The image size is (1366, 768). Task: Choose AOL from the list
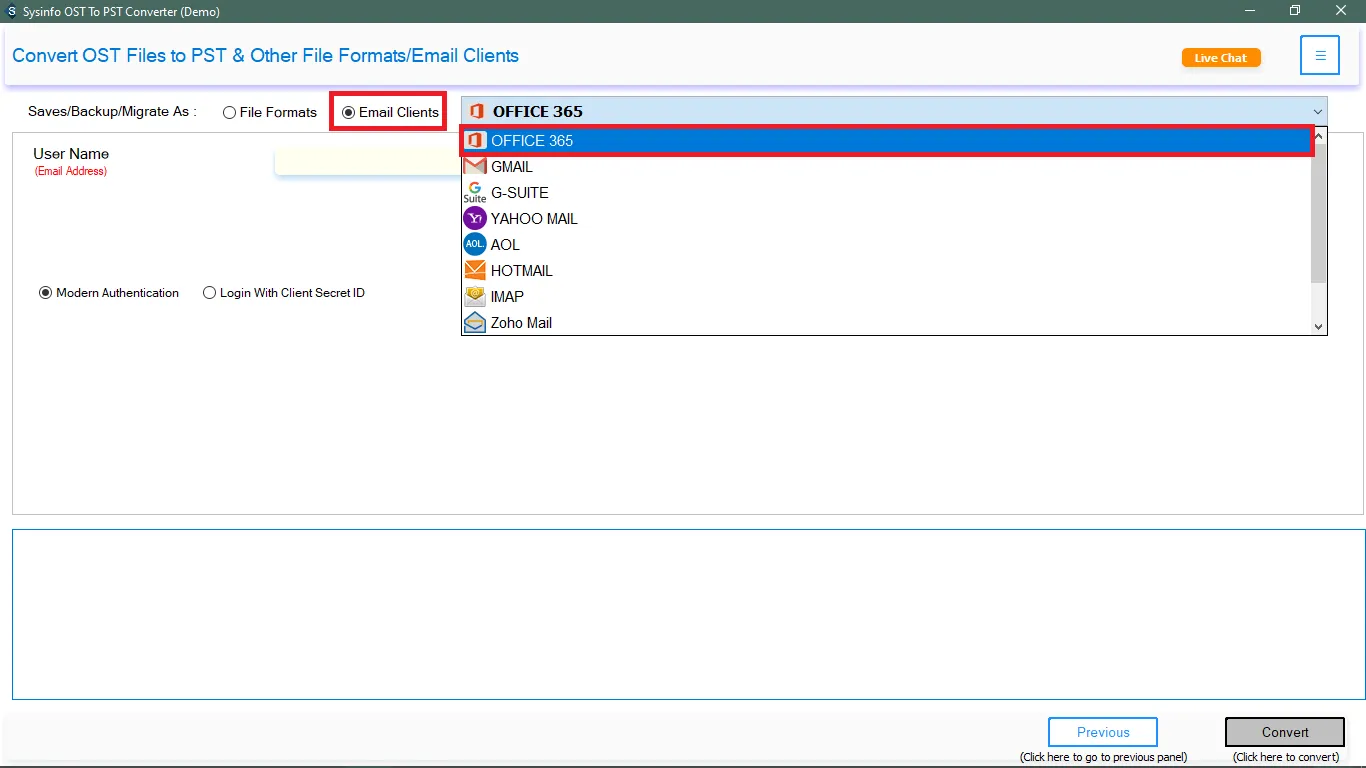coord(886,245)
